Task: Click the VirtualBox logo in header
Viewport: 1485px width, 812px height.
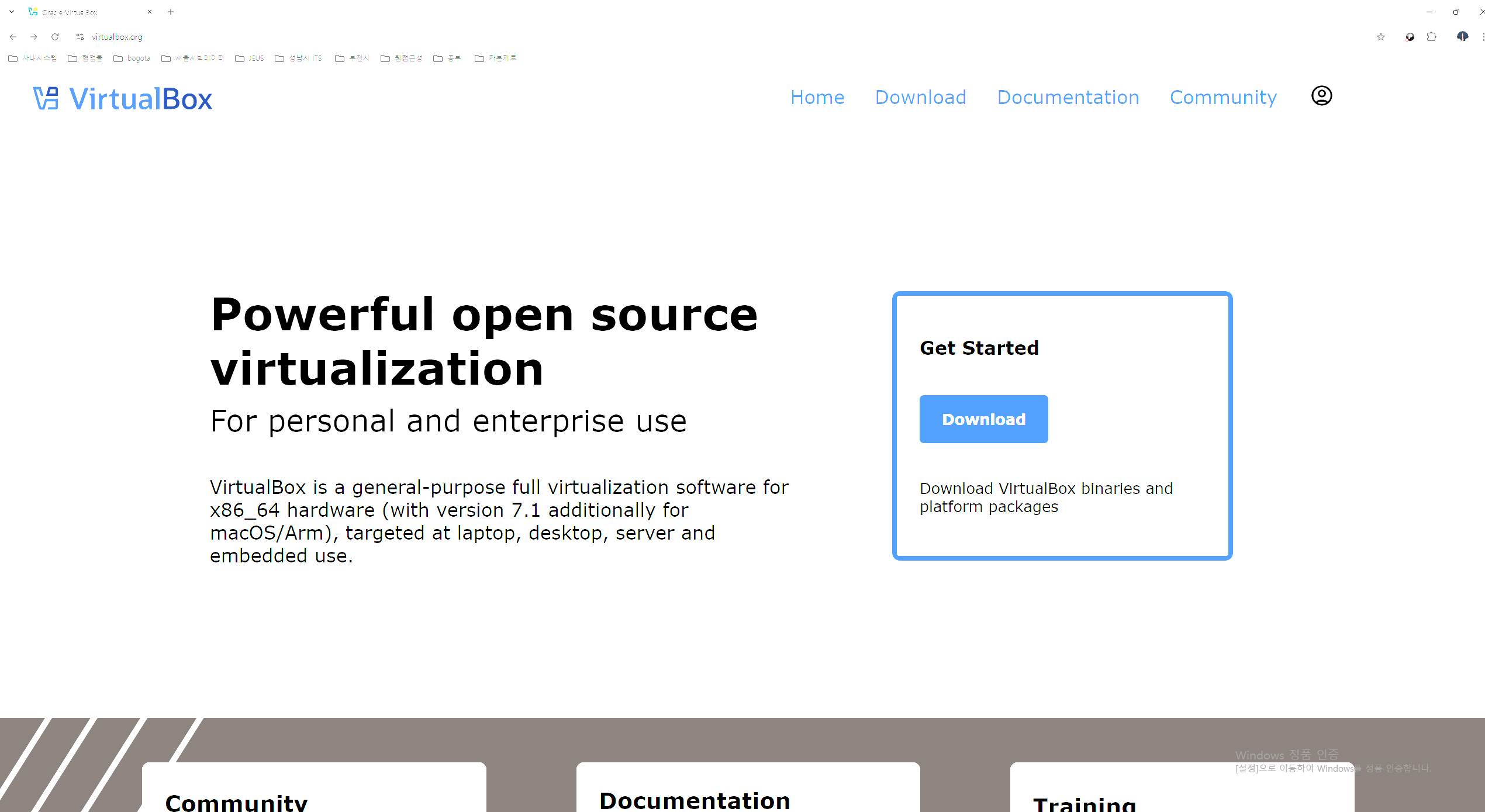Action: [x=123, y=98]
